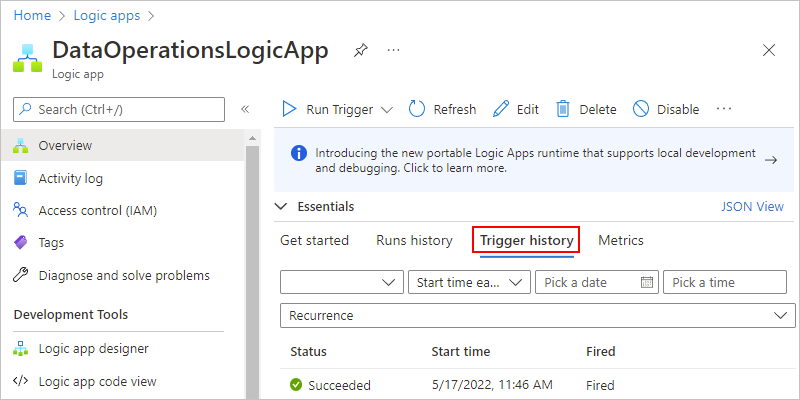Image resolution: width=800 pixels, height=400 pixels.
Task: Click the info icon in the banner
Action: pyautogui.click(x=299, y=153)
